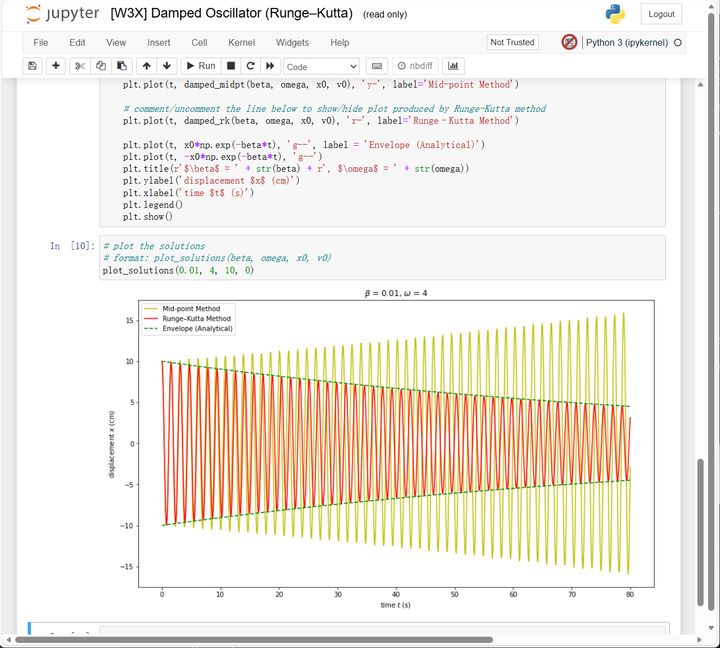Click the save notebook icon
The height and width of the screenshot is (648, 720).
32,66
